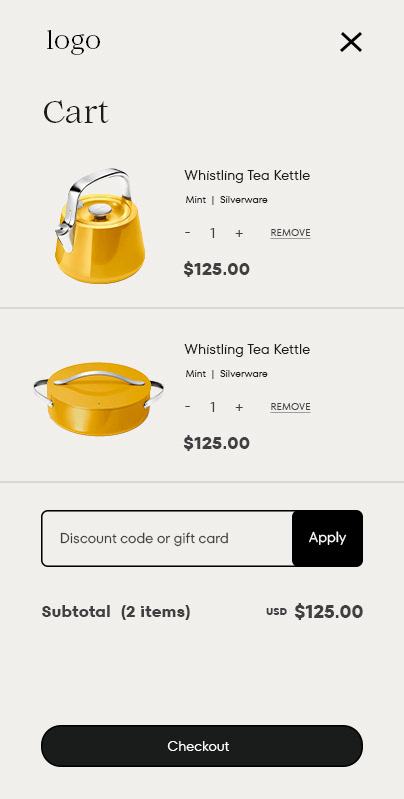Open the second item's Whistling Tea Kettle title
404x799 pixels.
(247, 350)
